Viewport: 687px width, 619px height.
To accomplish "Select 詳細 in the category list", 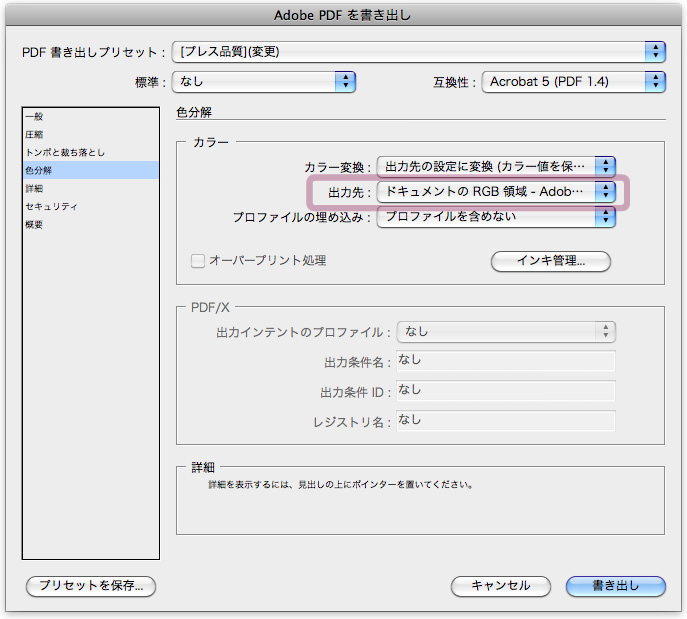I will pos(91,188).
